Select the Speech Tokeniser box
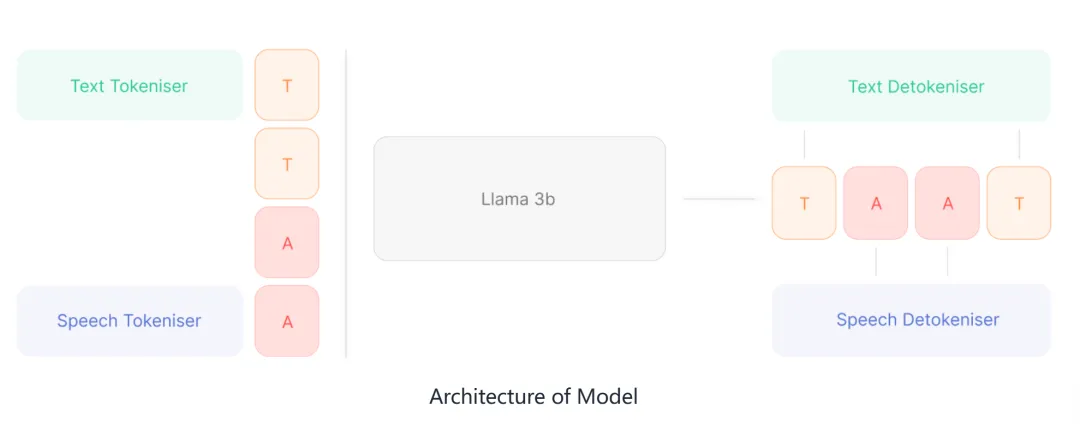 (x=129, y=321)
